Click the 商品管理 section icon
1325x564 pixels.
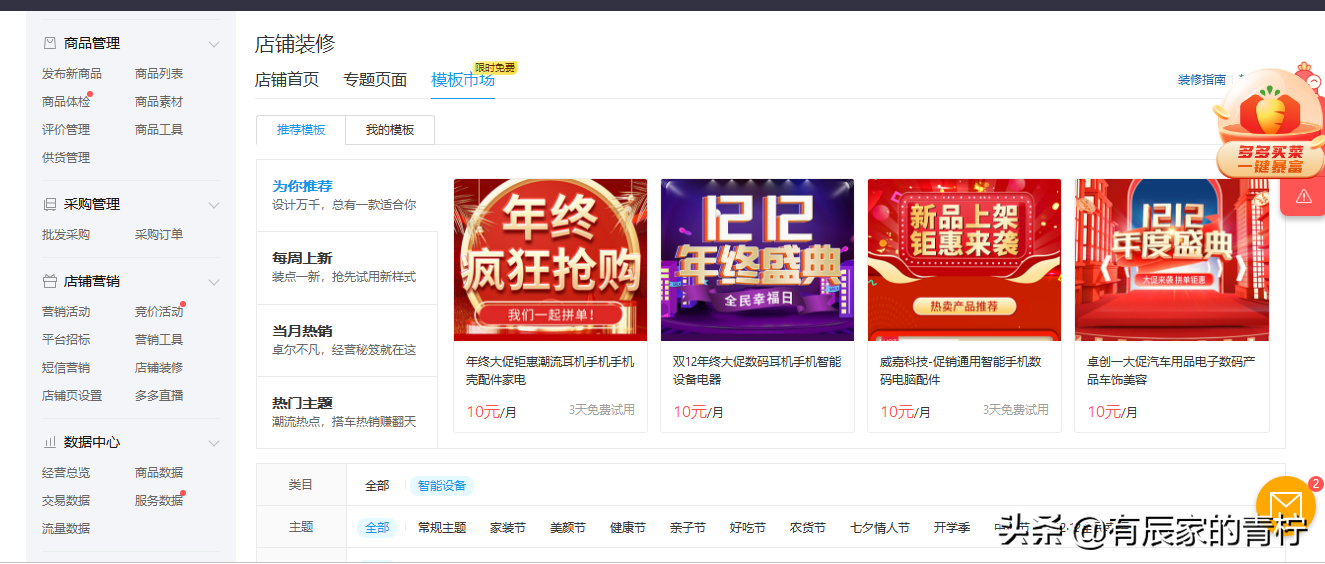coord(49,43)
